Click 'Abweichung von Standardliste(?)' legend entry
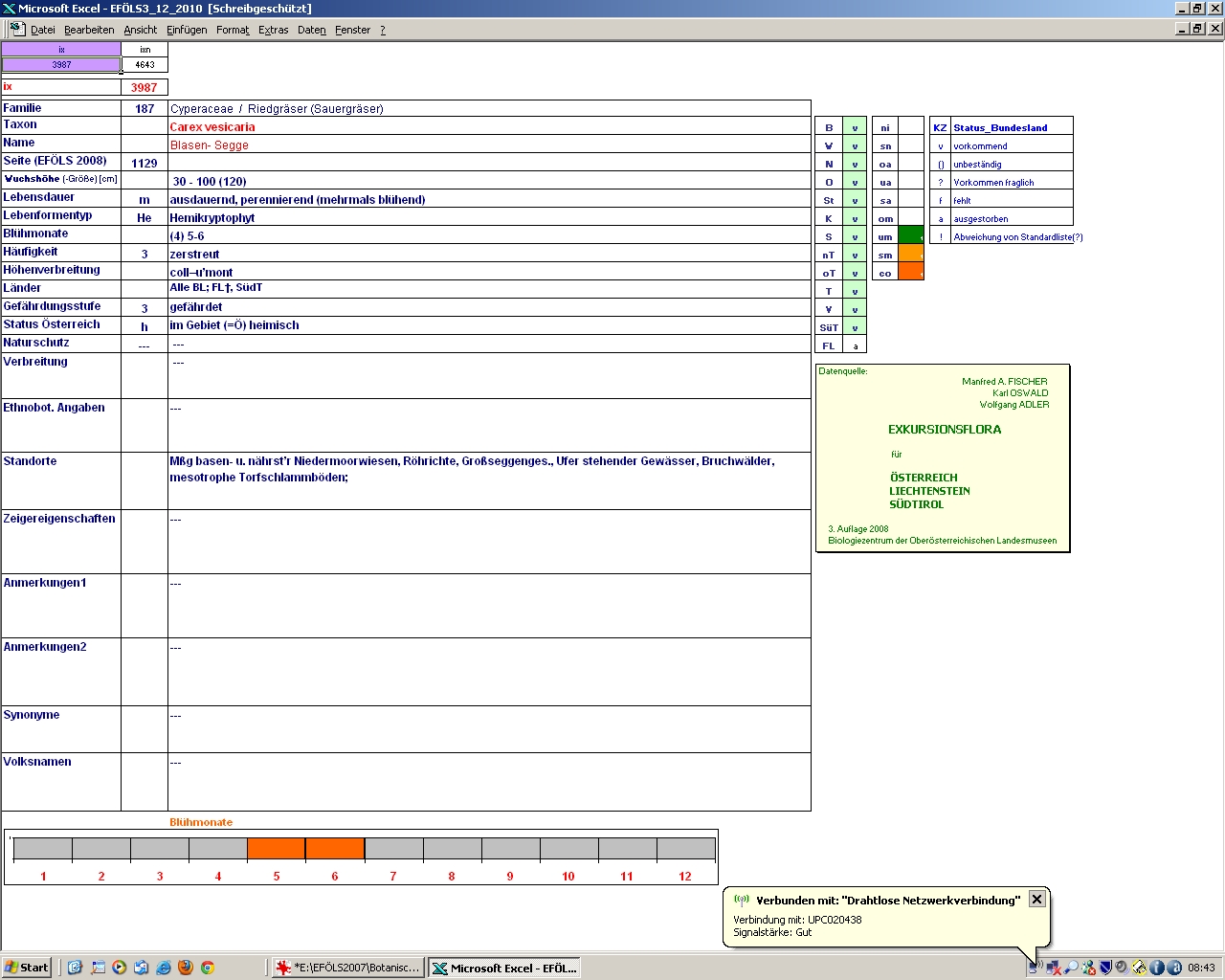This screenshot has width=1225, height=980. pyautogui.click(x=1018, y=237)
